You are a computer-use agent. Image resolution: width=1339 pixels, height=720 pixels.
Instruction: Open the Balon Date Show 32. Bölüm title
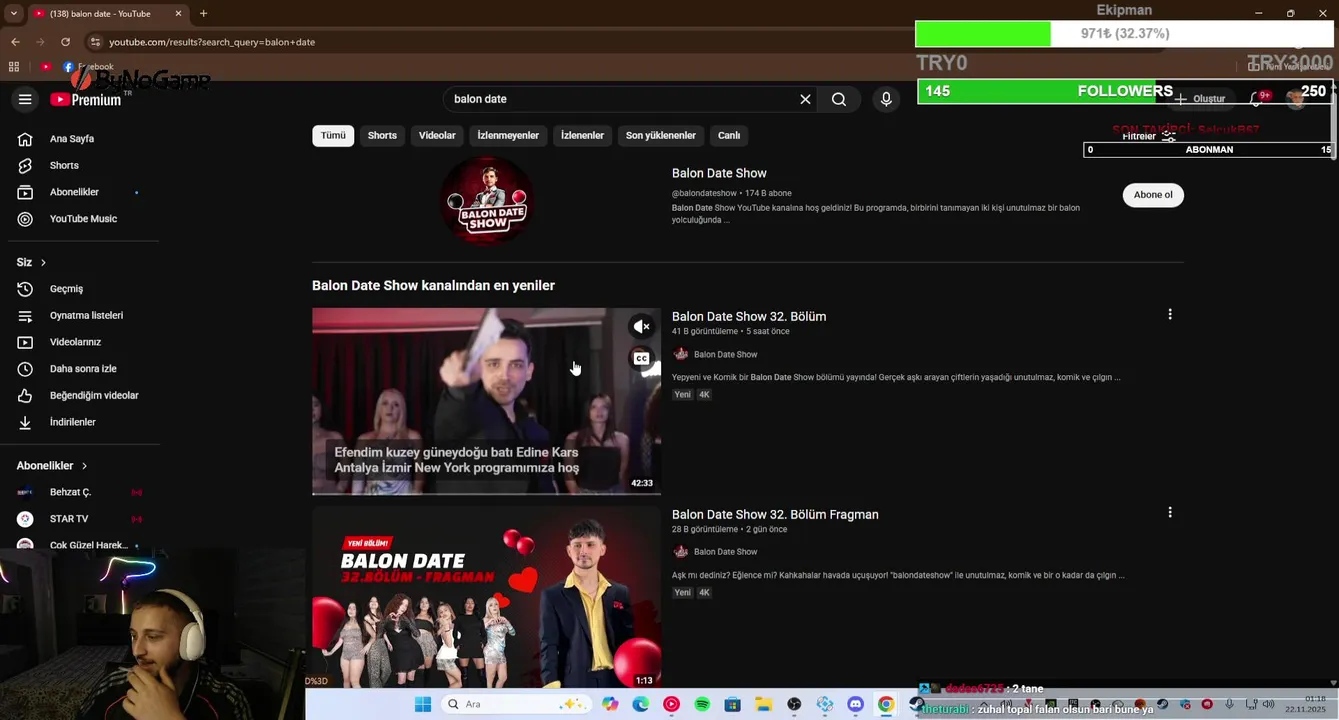point(749,316)
